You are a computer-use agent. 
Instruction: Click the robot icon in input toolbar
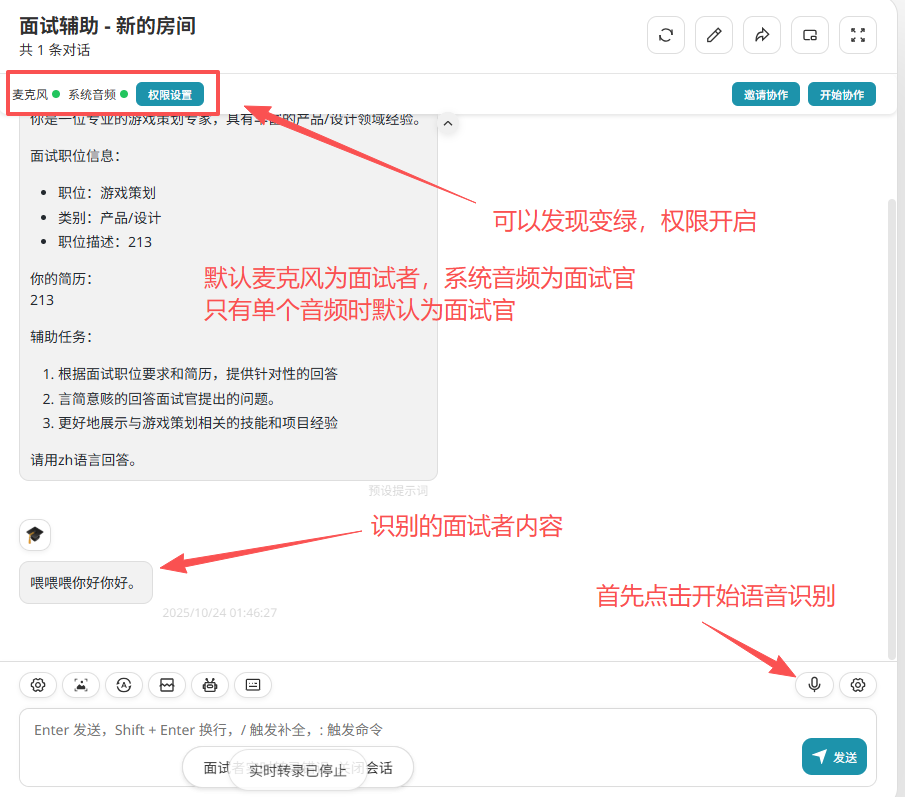210,685
